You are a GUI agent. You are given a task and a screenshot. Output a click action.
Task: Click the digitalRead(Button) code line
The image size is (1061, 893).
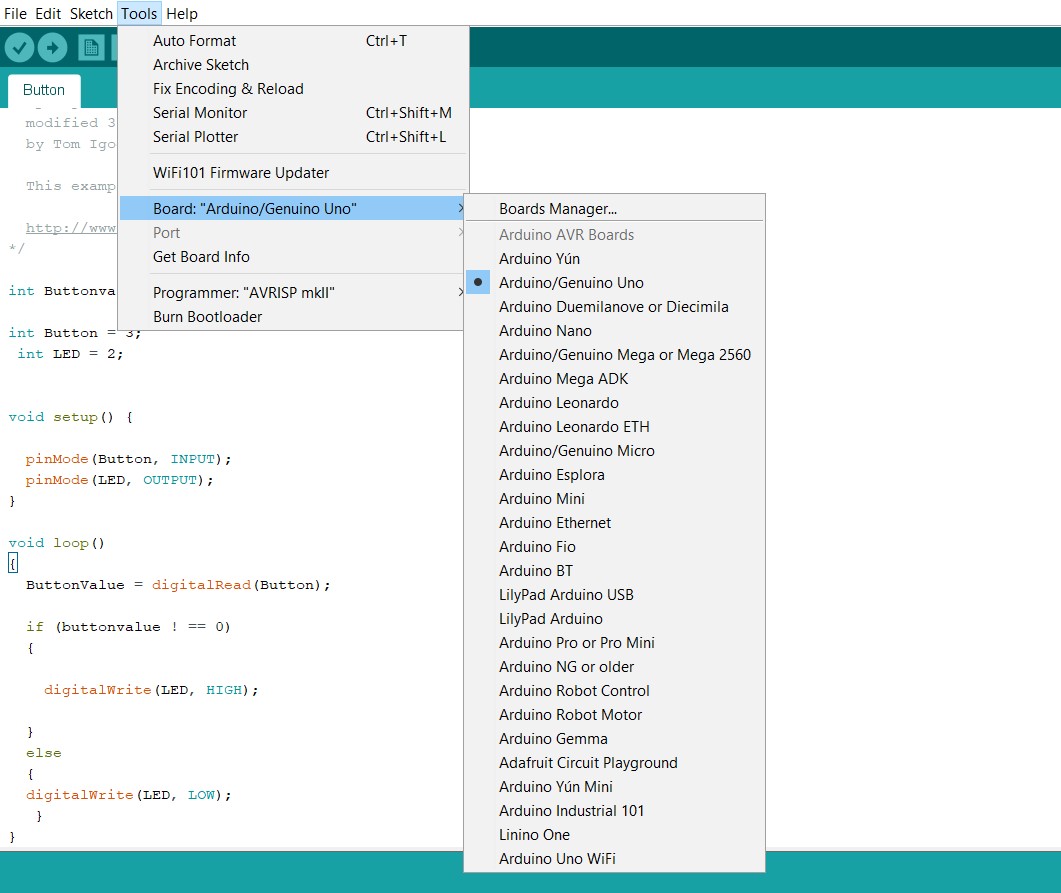click(x=178, y=585)
